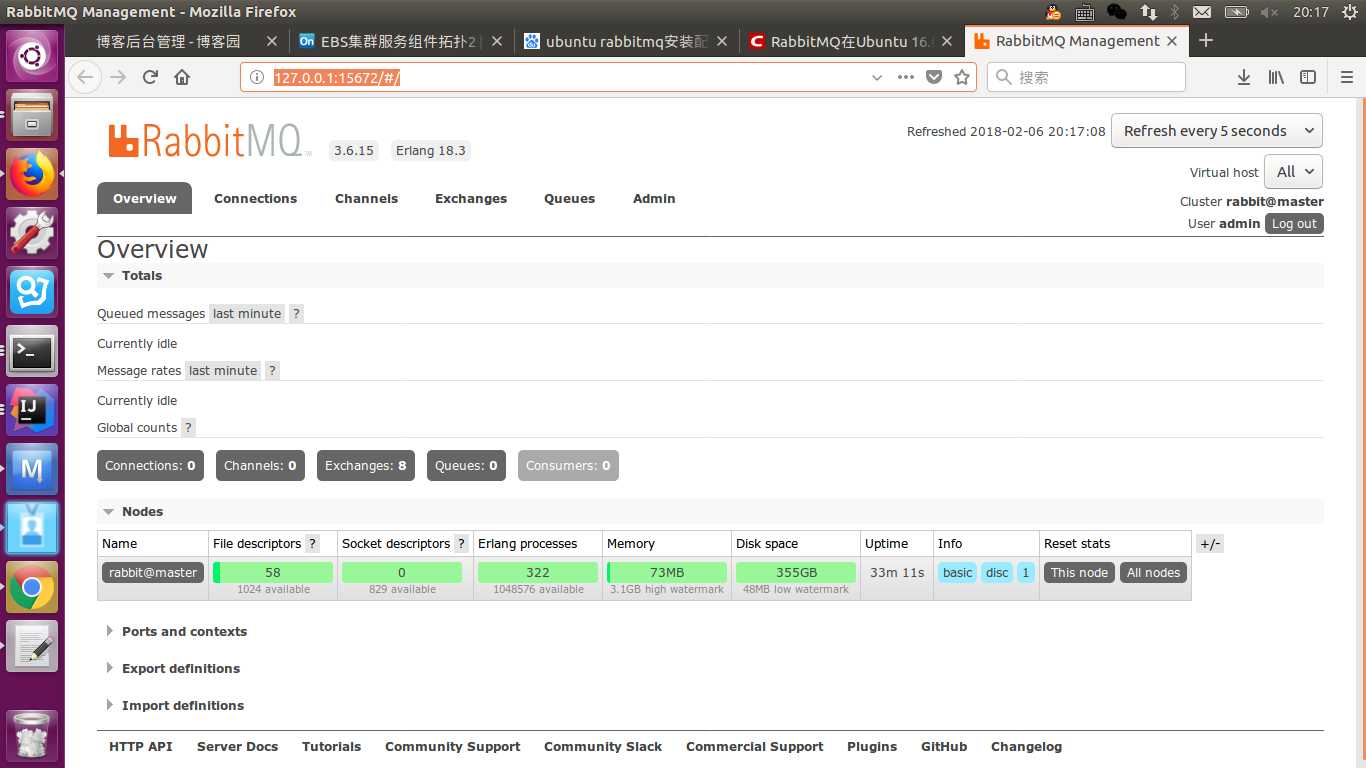
Task: Click the WeChat tray icon
Action: point(1117,12)
